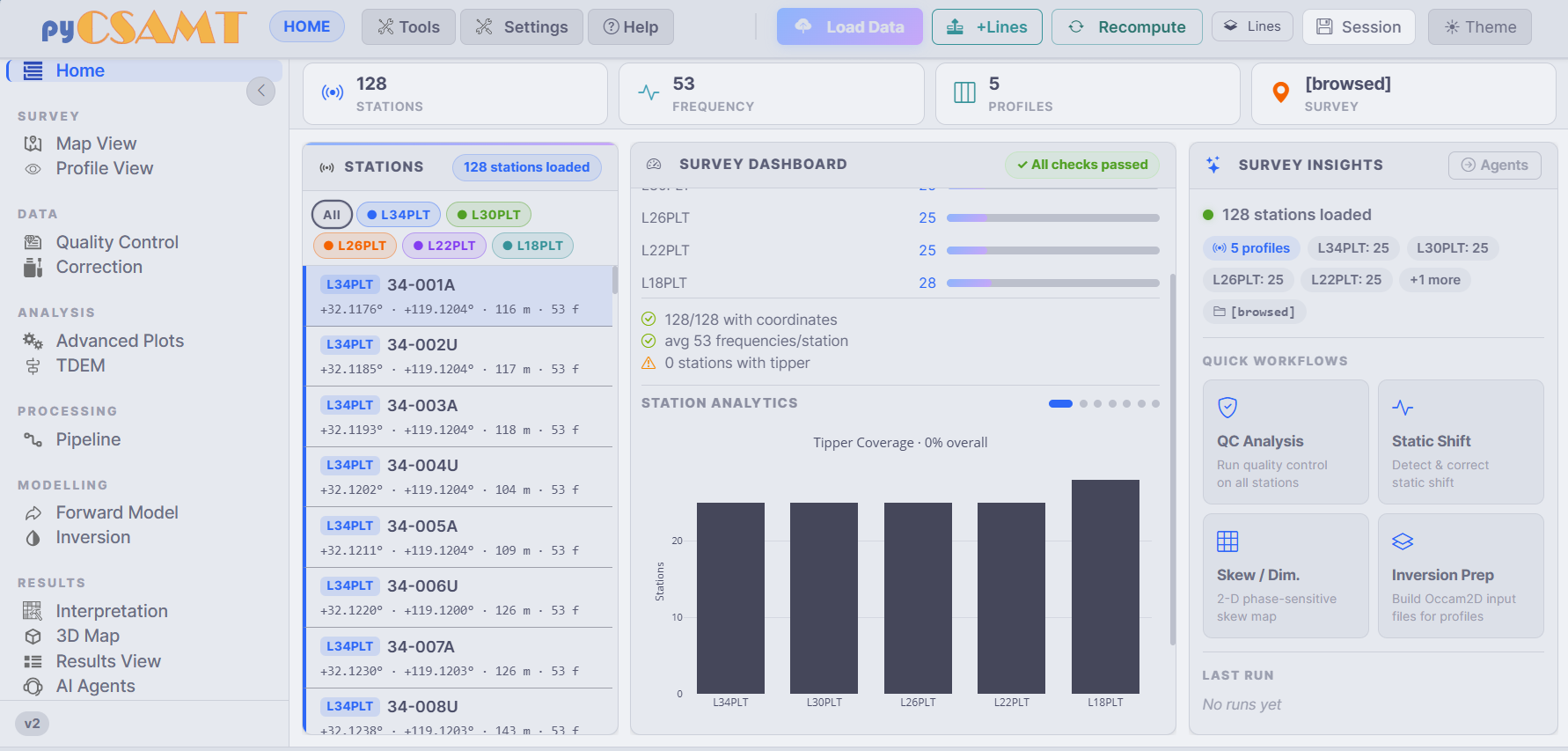Open the Settings menu
Image resolution: width=1568 pixels, height=751 pixels.
coord(522,27)
